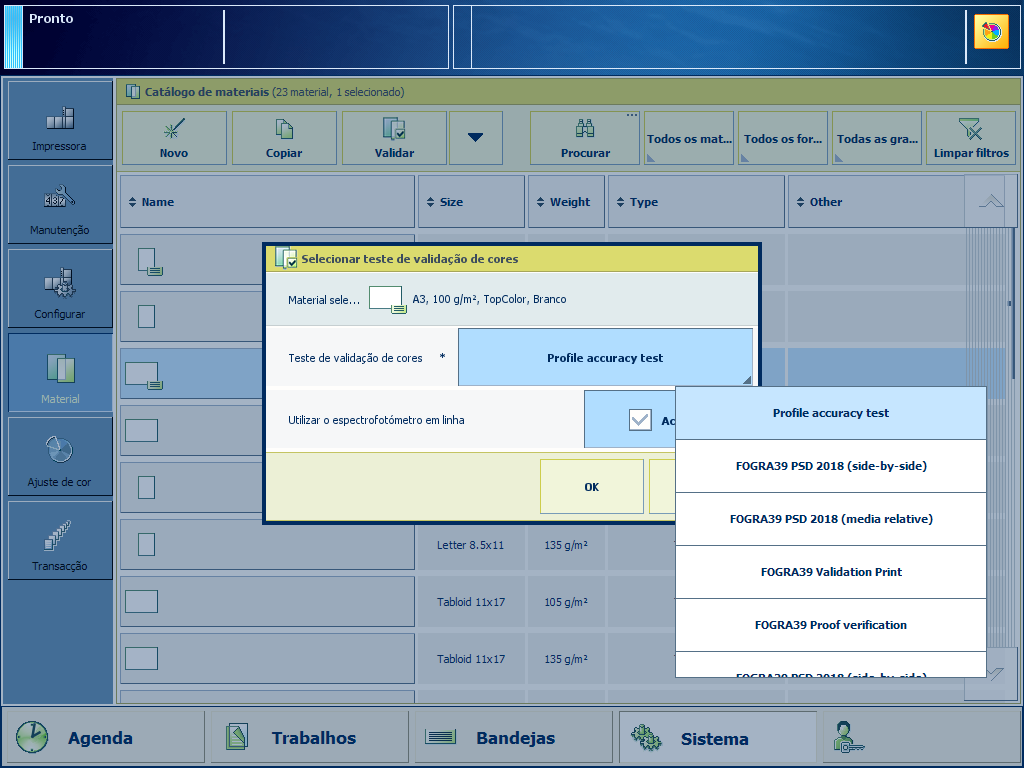The image size is (1024, 768).
Task: Select FOGRA39 Proof verification option
Action: 831,625
